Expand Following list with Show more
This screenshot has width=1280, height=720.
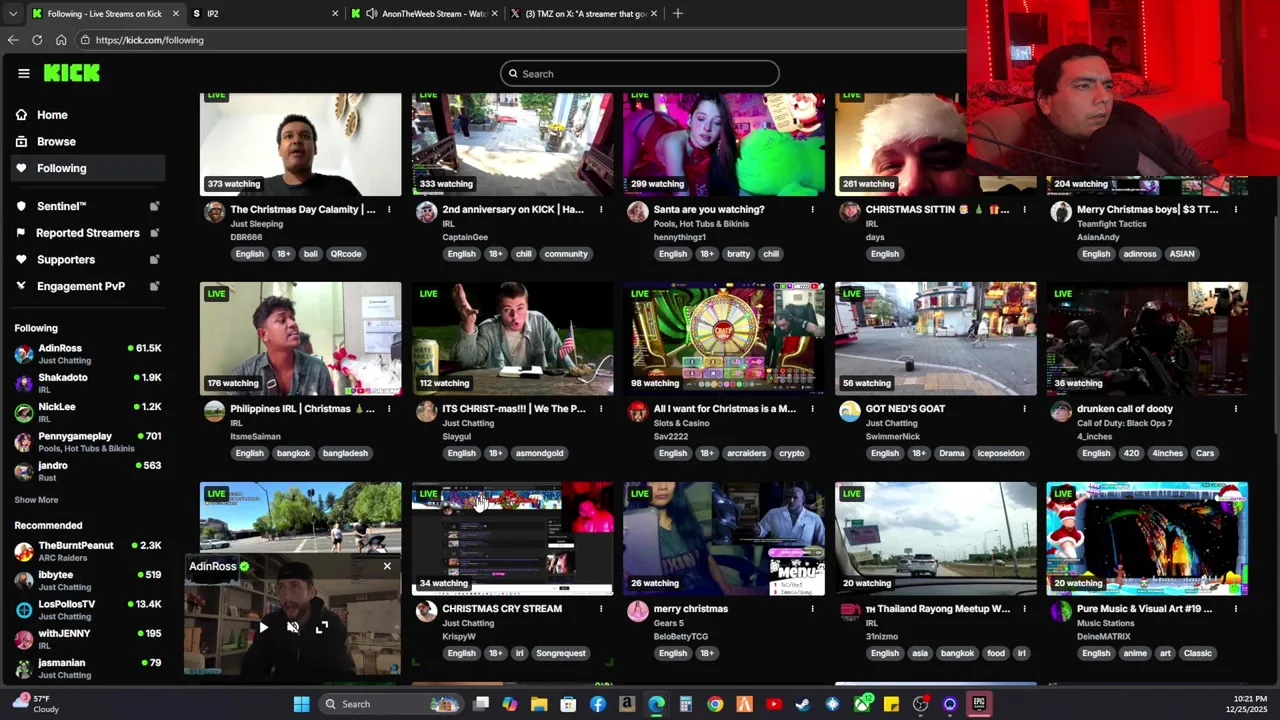[36, 500]
